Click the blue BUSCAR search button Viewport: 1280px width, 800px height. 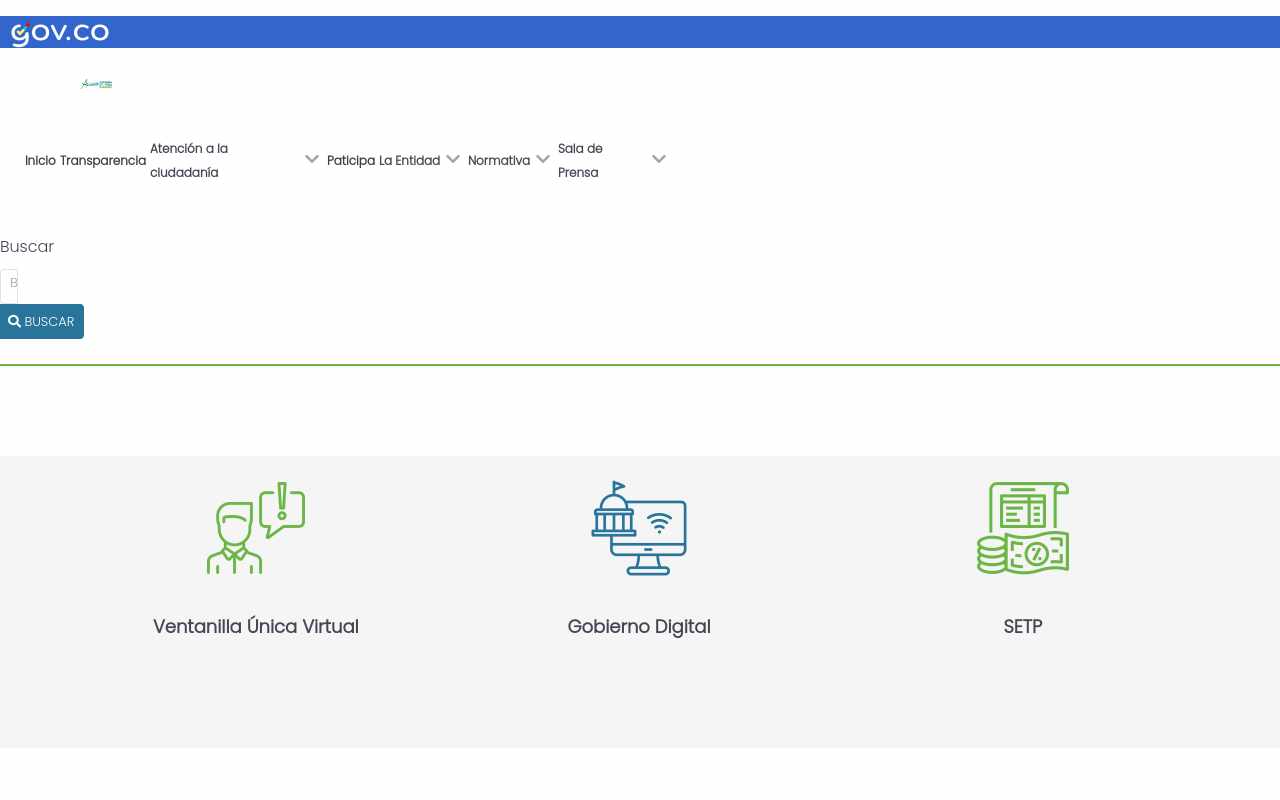42,322
